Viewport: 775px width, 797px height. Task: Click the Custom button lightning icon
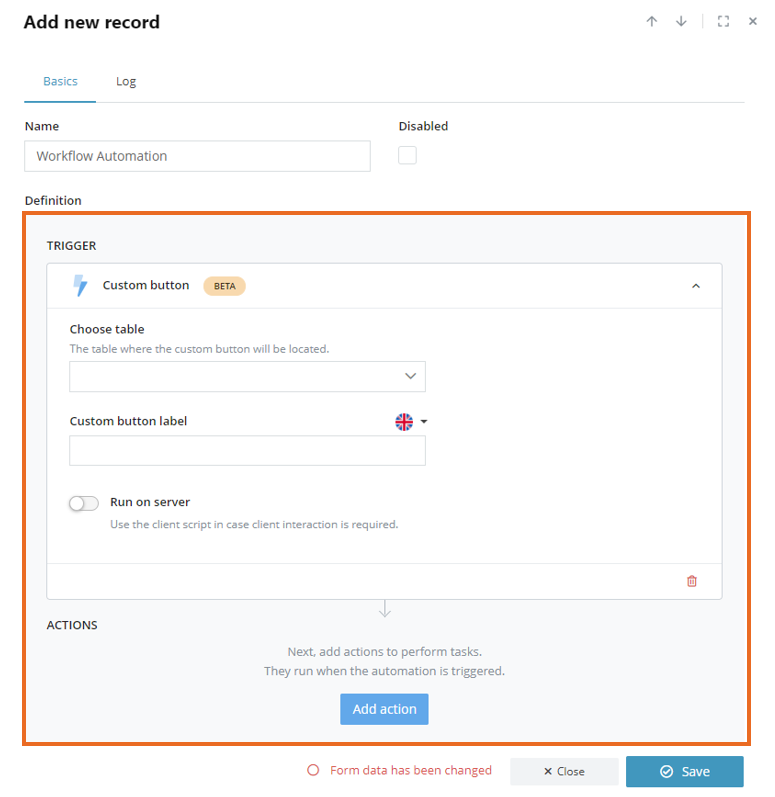(x=80, y=285)
